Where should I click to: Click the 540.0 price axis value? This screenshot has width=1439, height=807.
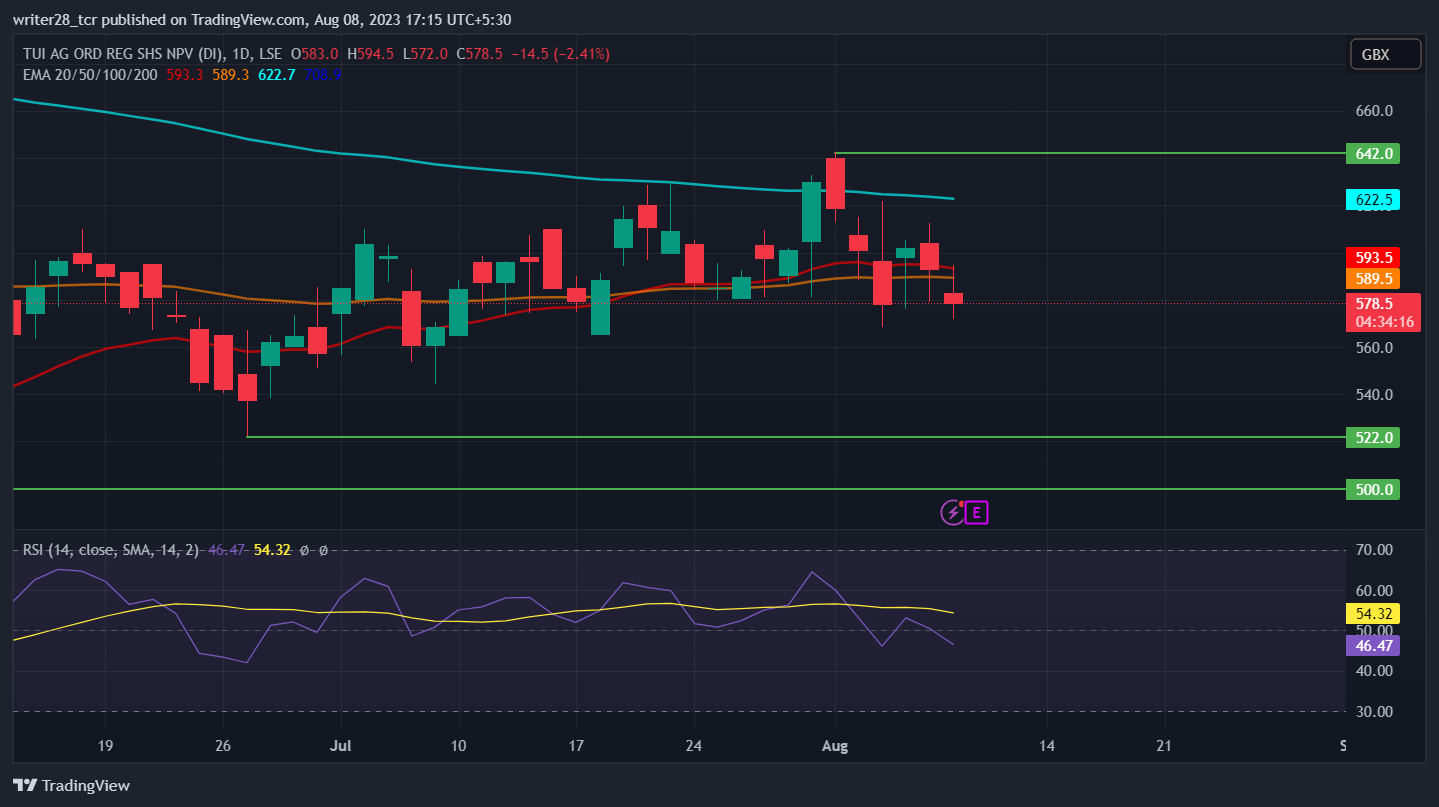pyautogui.click(x=1375, y=395)
